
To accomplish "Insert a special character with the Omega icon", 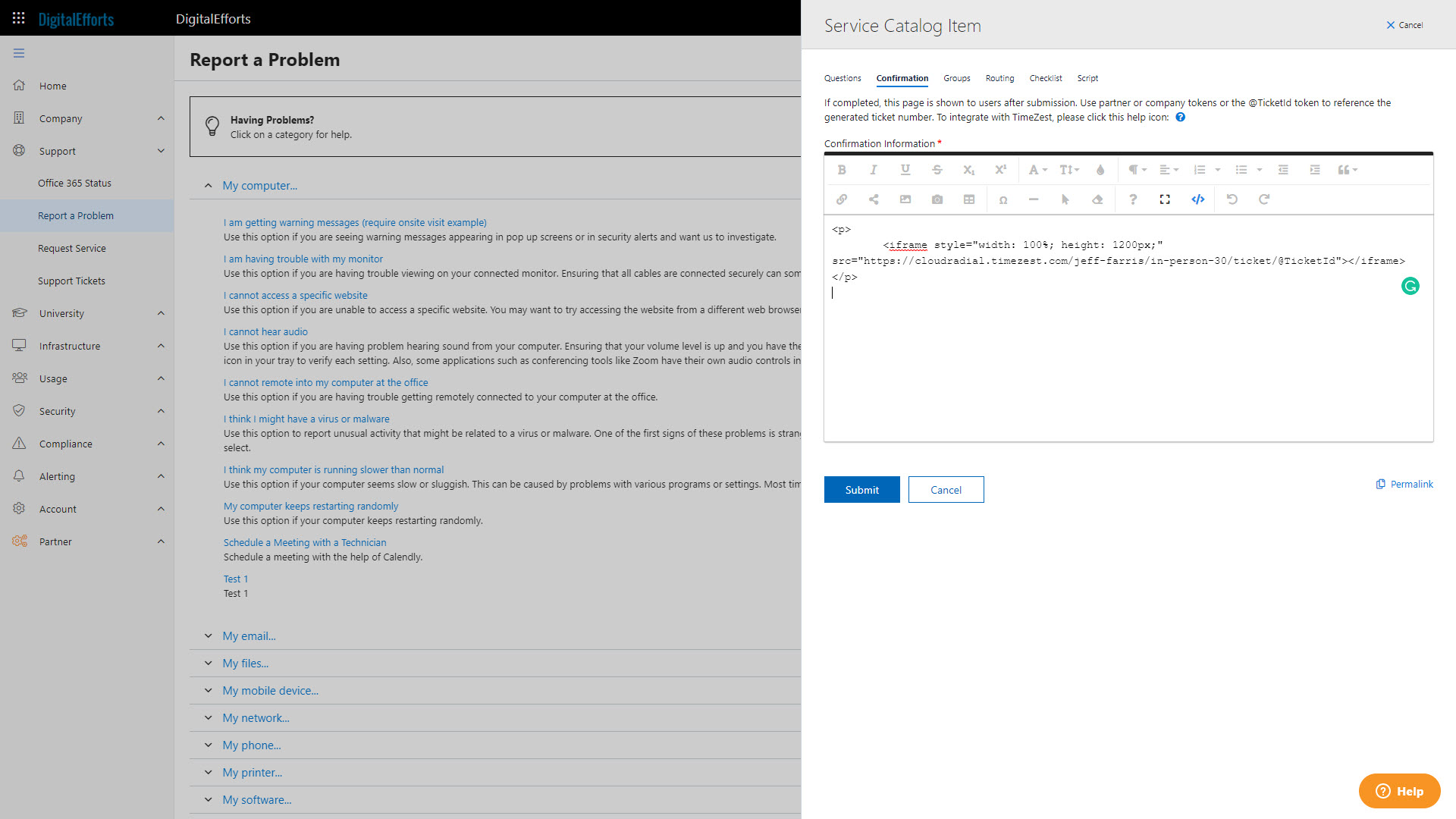I will pos(1003,199).
